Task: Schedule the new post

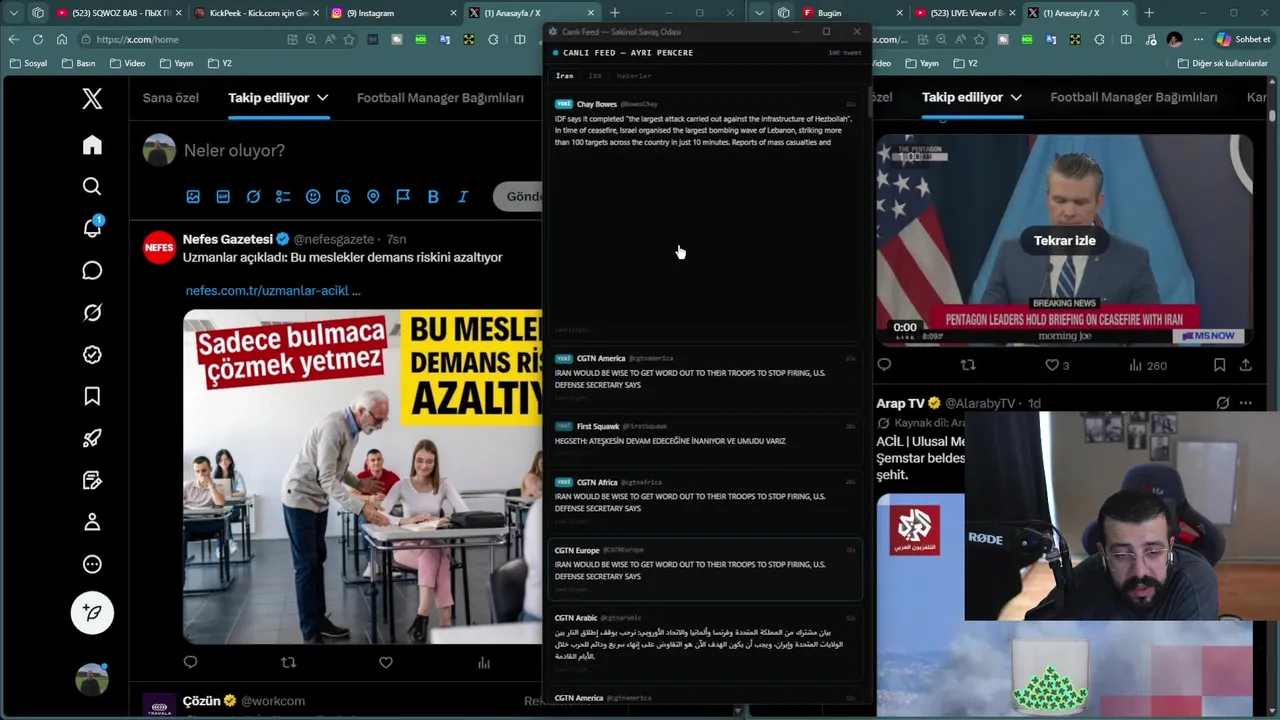Action: click(x=343, y=197)
